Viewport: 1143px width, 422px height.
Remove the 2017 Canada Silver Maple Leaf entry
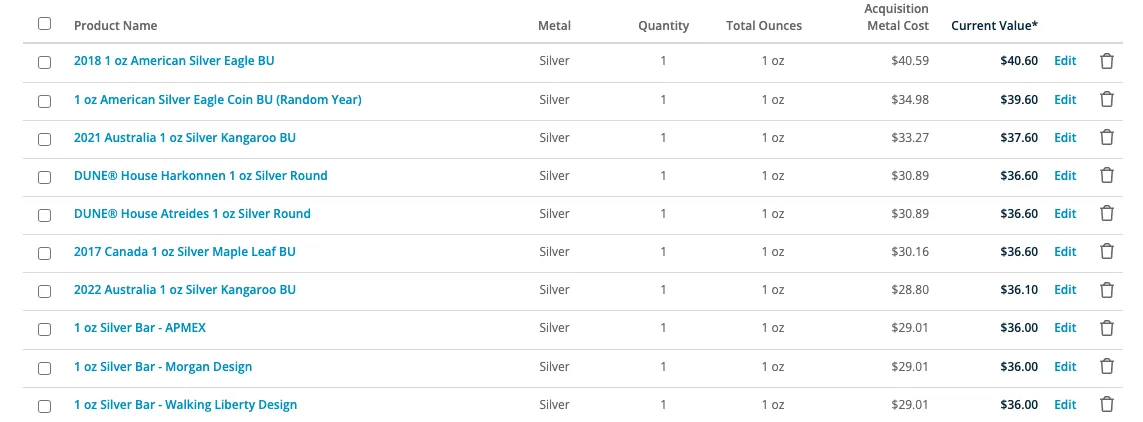[1107, 251]
